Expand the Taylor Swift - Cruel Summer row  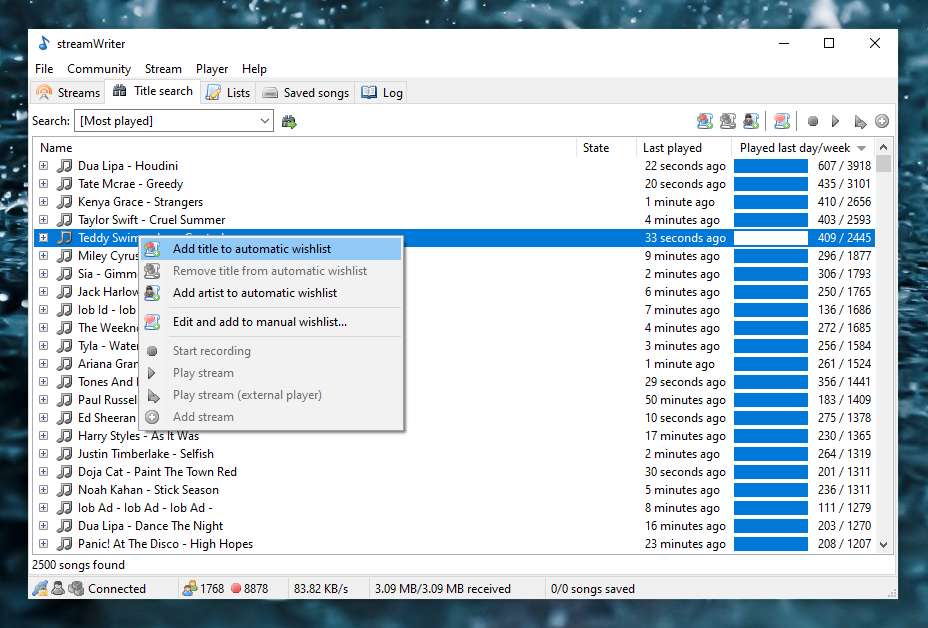[x=44, y=220]
